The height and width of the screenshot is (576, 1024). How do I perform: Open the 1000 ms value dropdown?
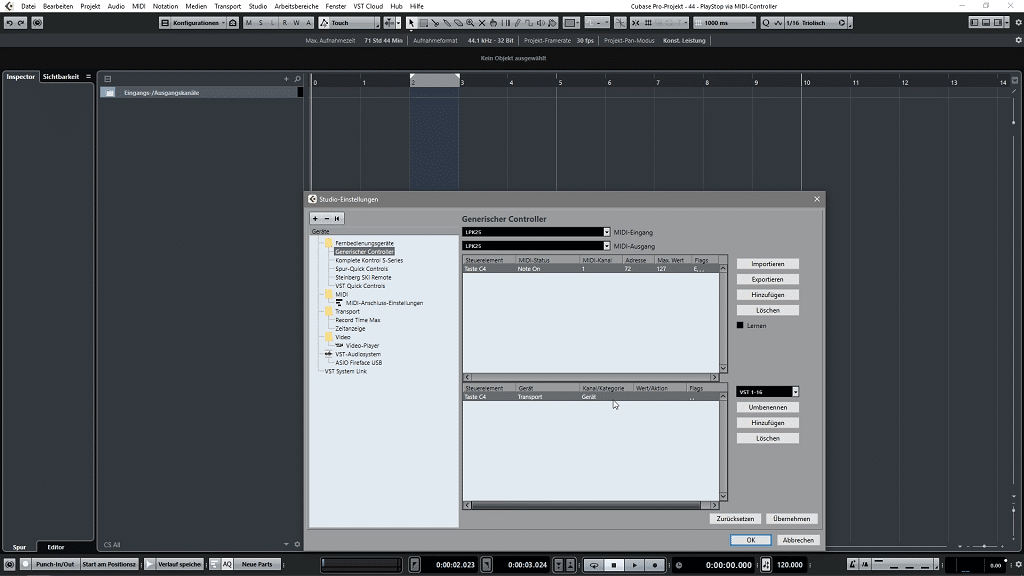point(725,23)
